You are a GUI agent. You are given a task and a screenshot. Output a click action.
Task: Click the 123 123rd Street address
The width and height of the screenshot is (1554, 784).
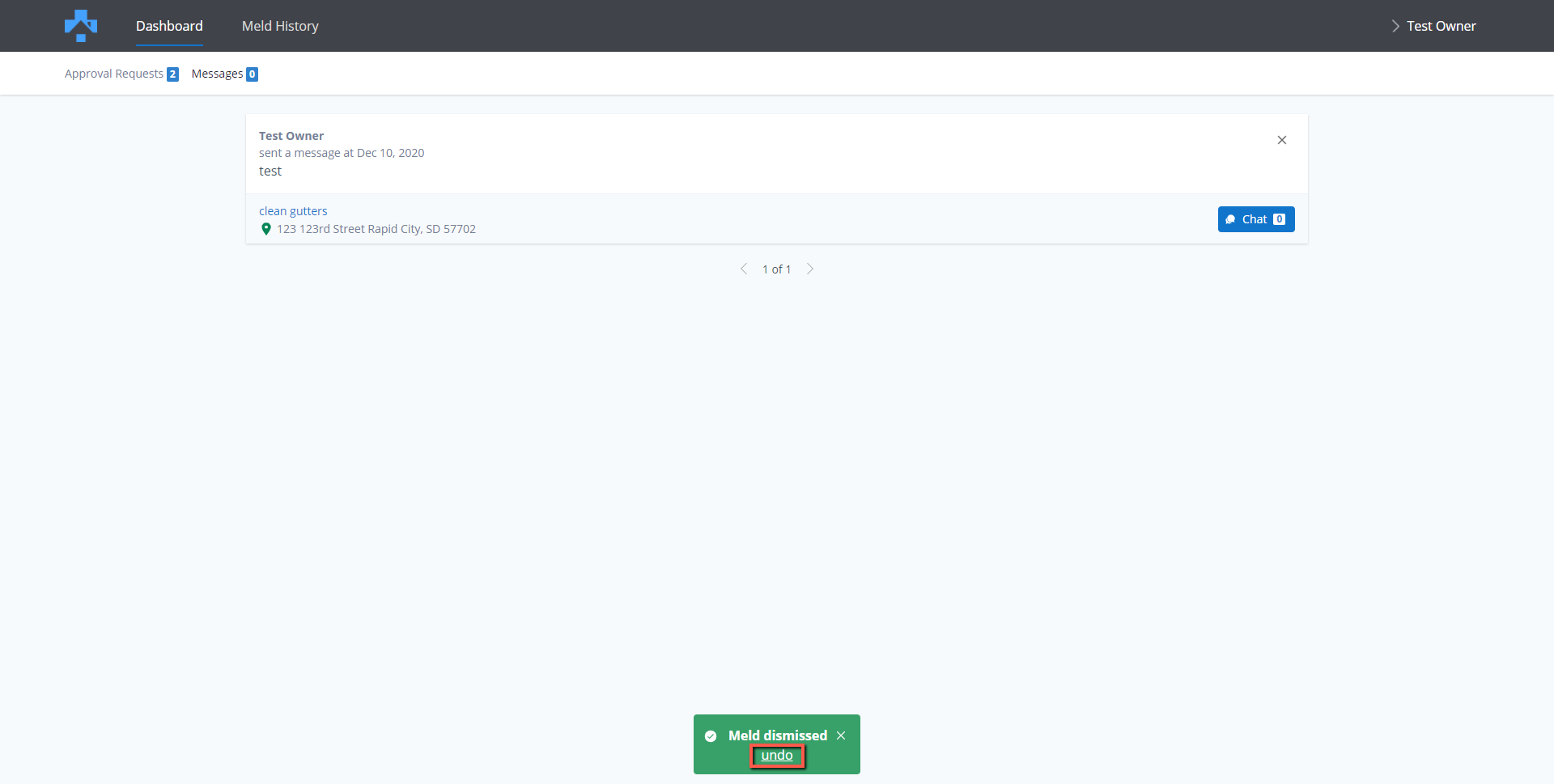coord(376,229)
